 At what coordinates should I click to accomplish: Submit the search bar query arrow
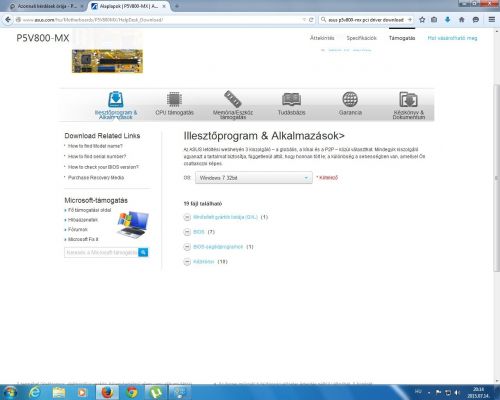410,20
